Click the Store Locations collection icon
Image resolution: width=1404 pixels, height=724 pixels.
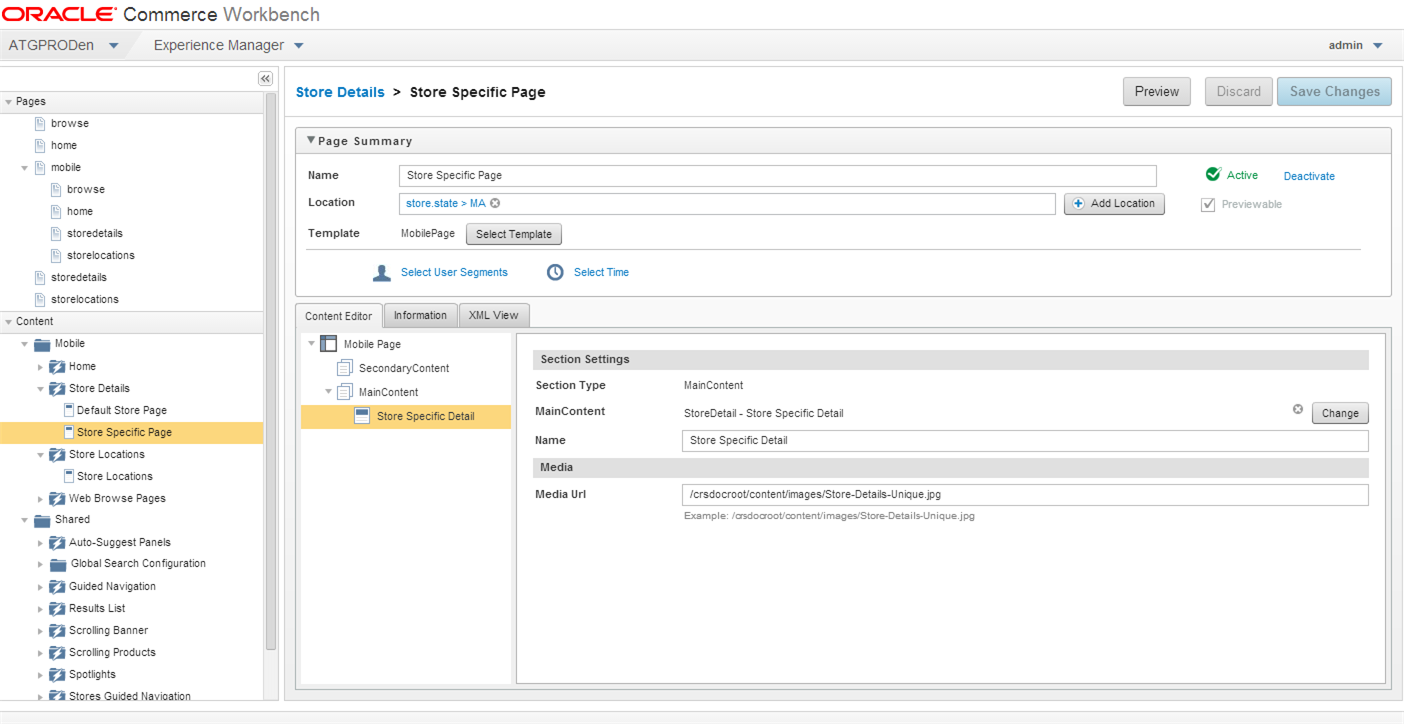click(57, 455)
